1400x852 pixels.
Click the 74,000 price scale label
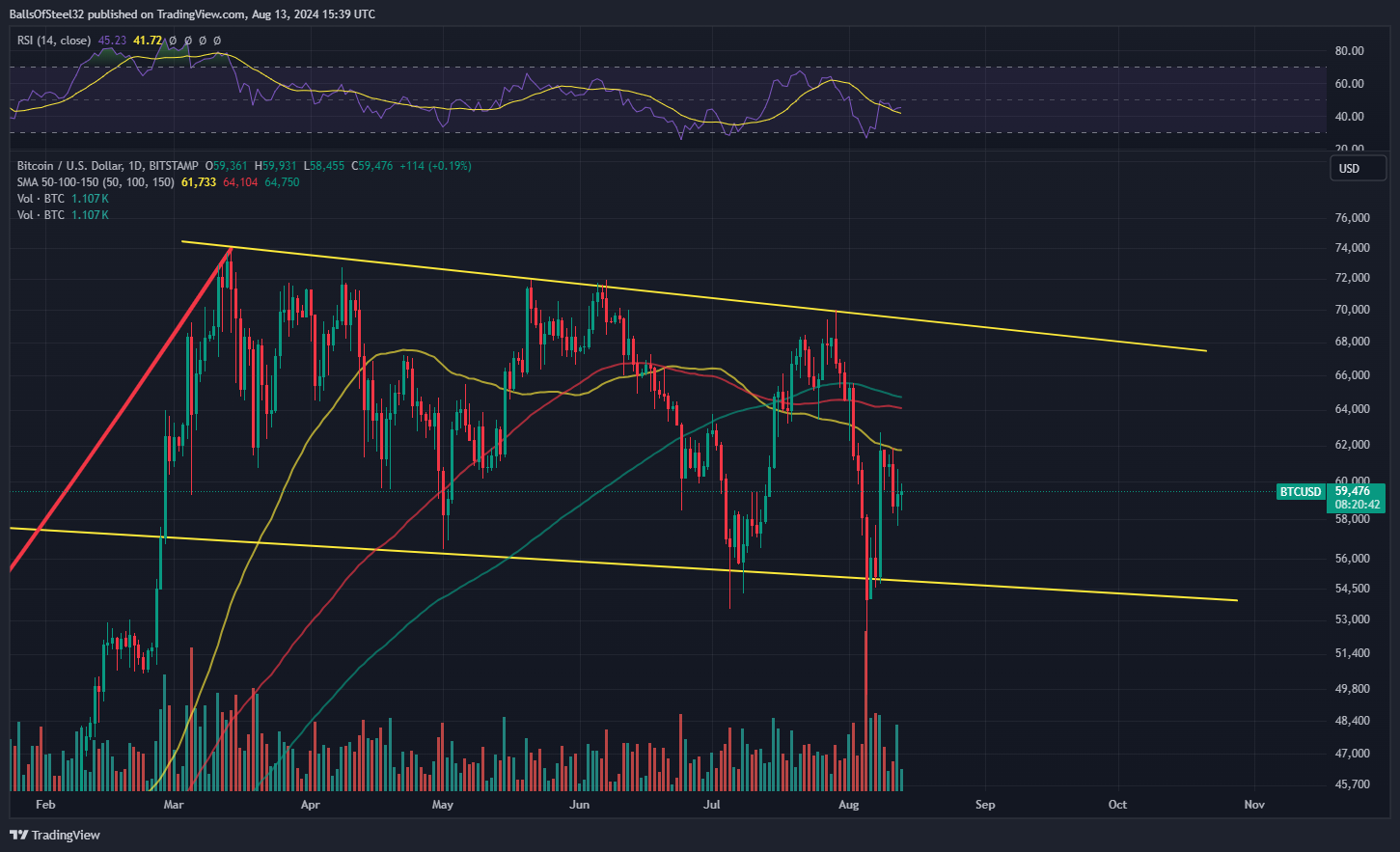[x=1352, y=248]
